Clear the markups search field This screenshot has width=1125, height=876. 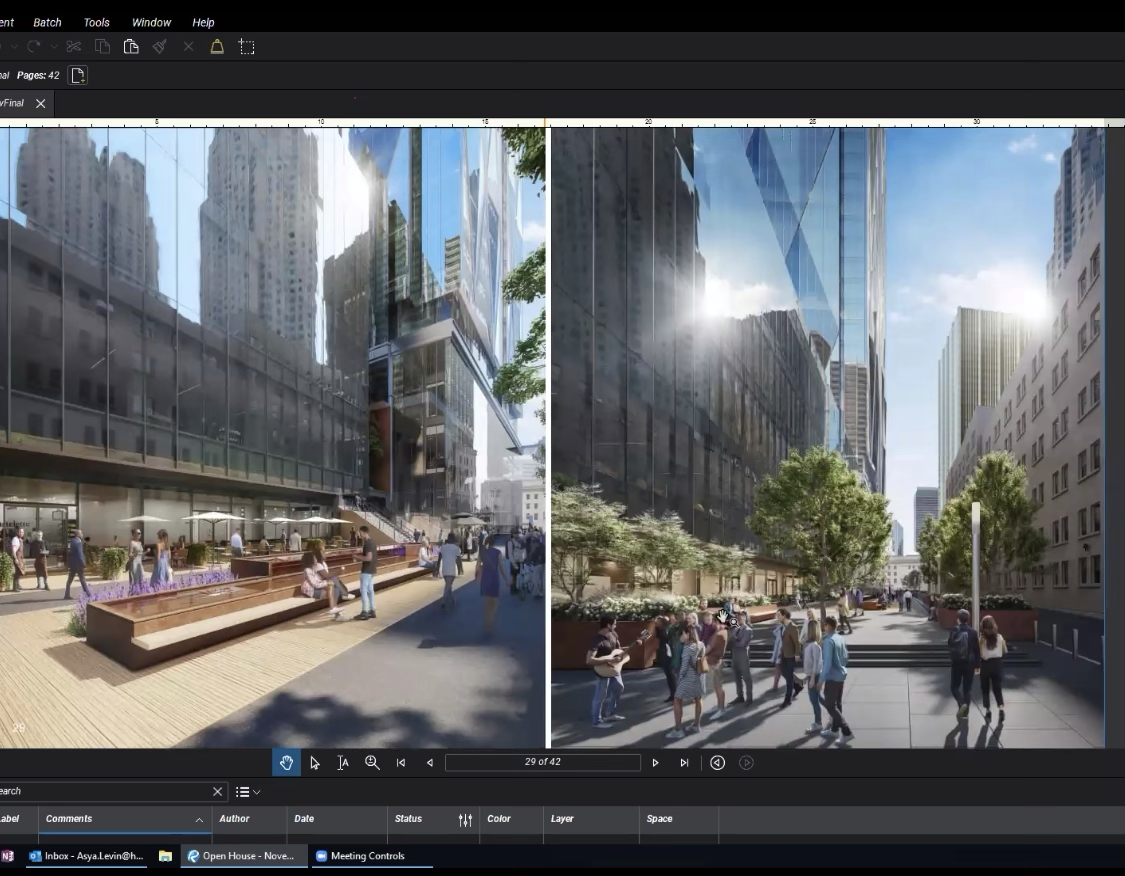pos(217,792)
